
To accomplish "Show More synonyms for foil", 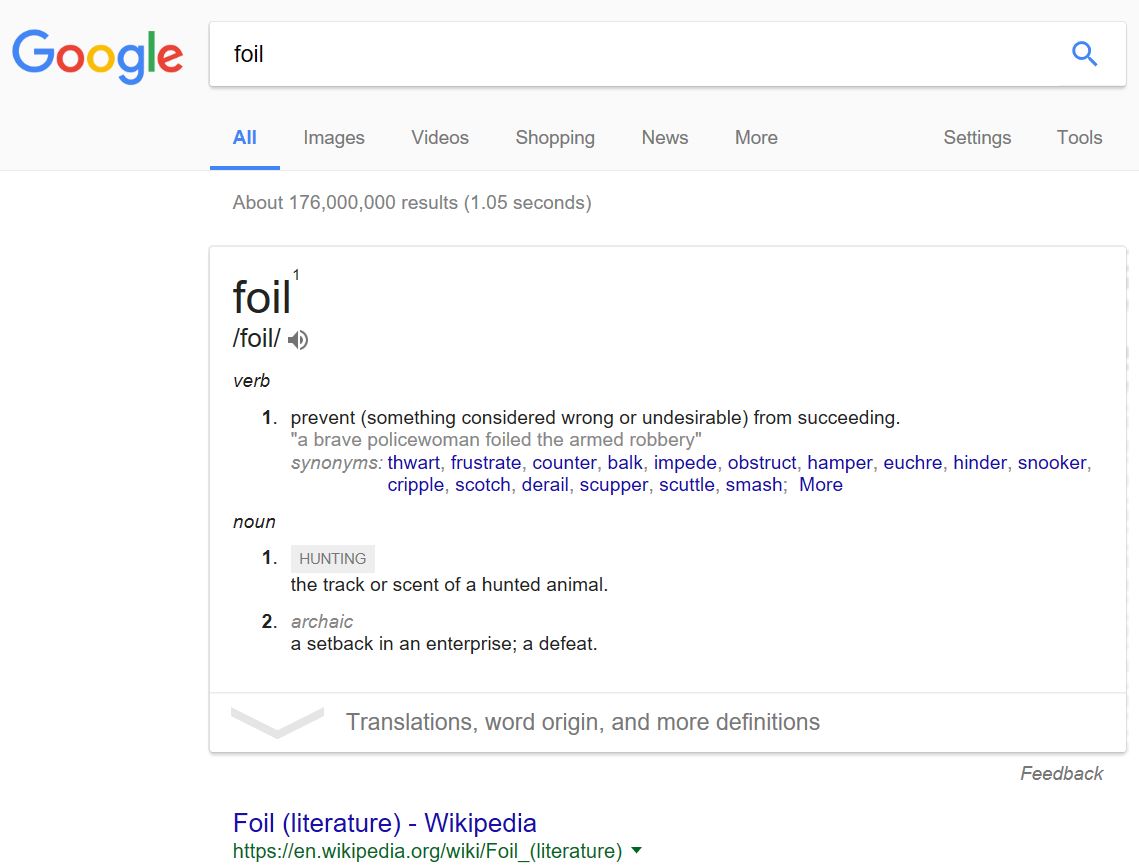I will (821, 484).
